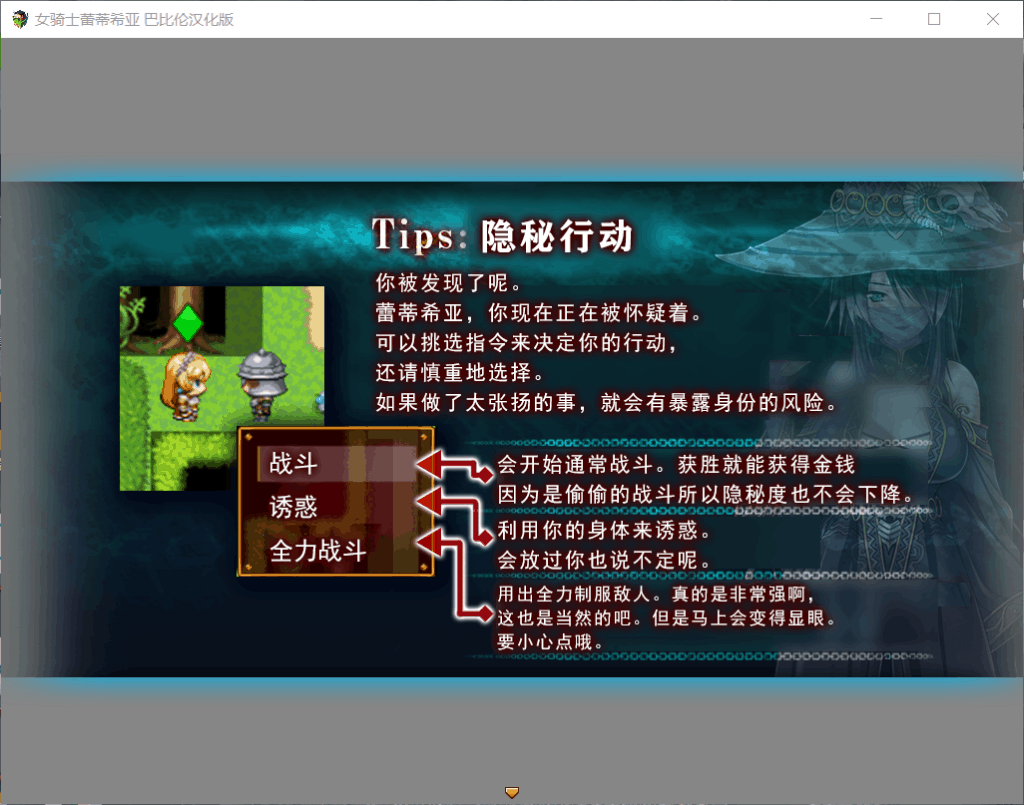Minimize the game window
The width and height of the screenshot is (1024, 805).
[x=876, y=19]
